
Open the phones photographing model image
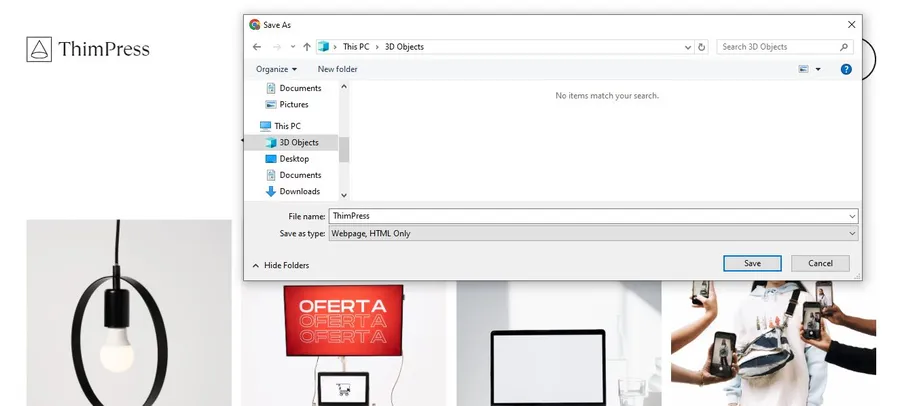[x=773, y=343]
